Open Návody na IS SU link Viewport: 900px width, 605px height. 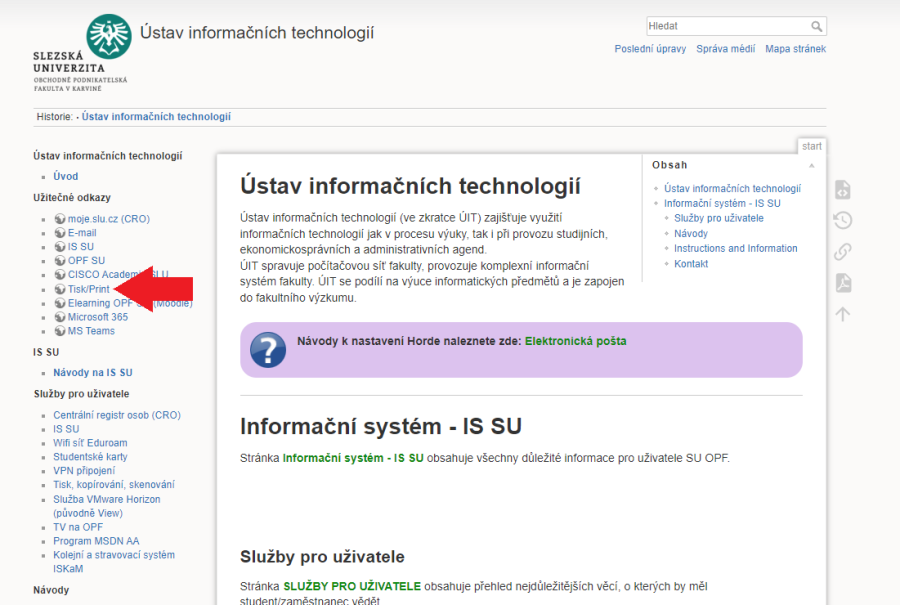click(x=93, y=373)
